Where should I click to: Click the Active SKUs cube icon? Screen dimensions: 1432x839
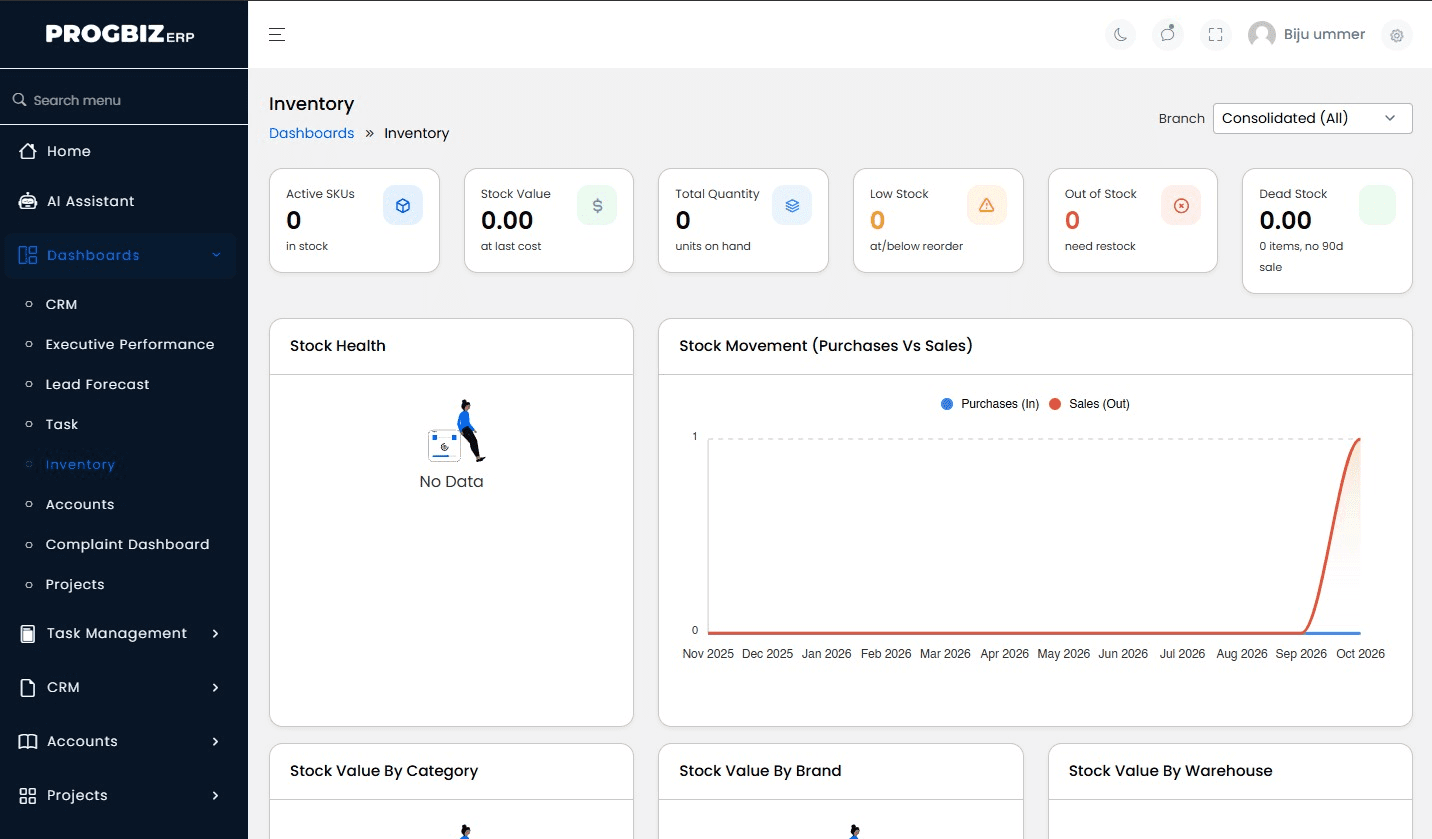403,205
